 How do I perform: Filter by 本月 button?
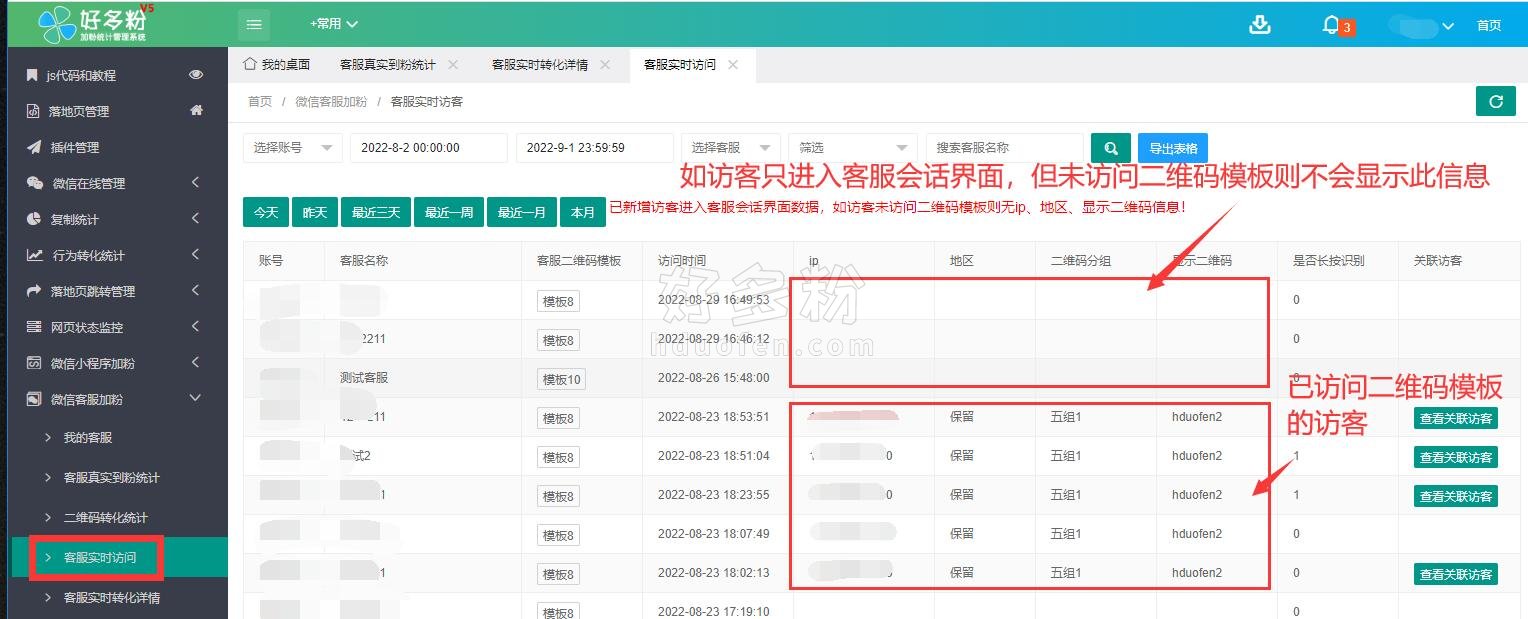click(x=583, y=212)
